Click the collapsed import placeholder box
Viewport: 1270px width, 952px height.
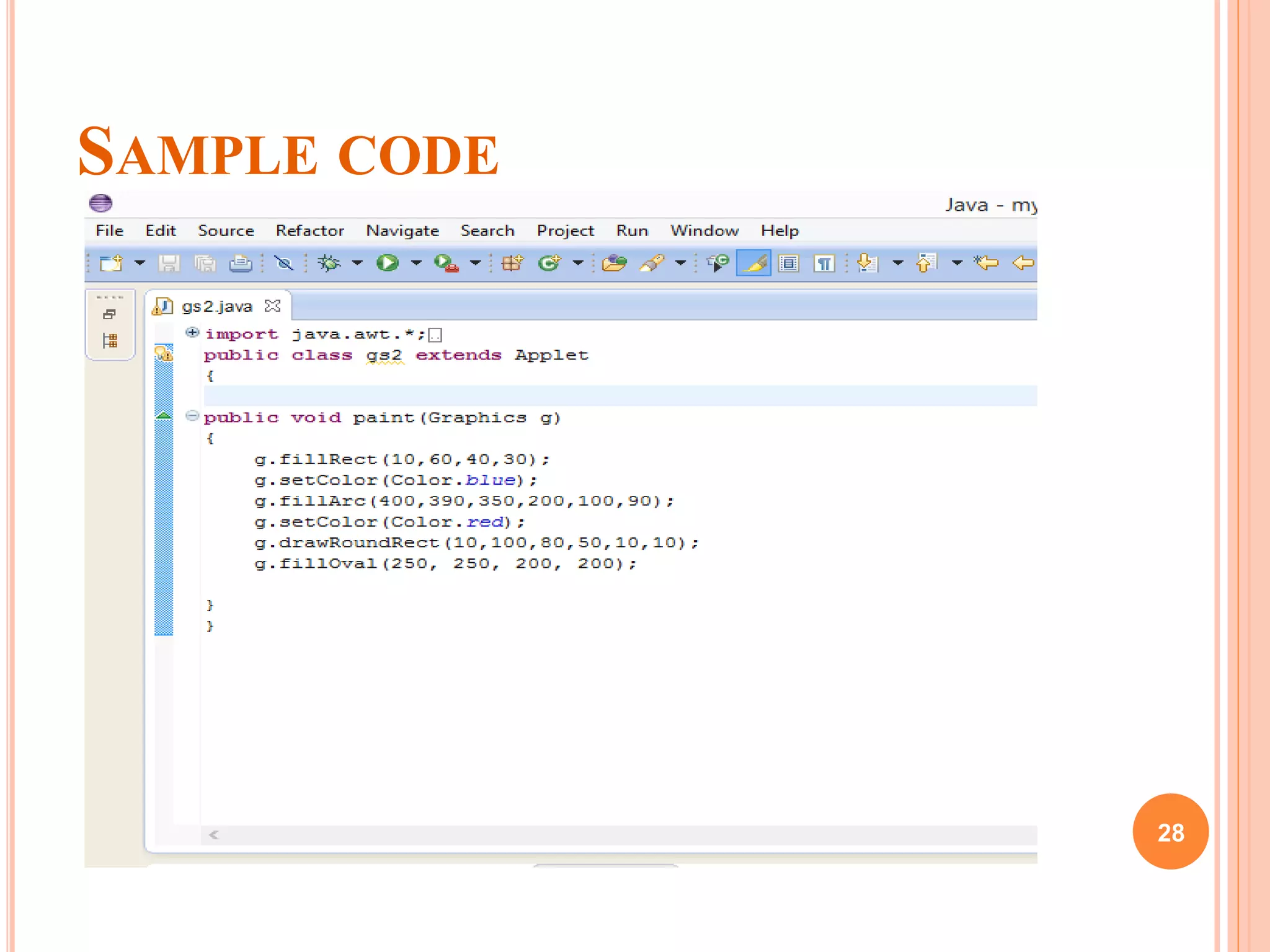435,335
